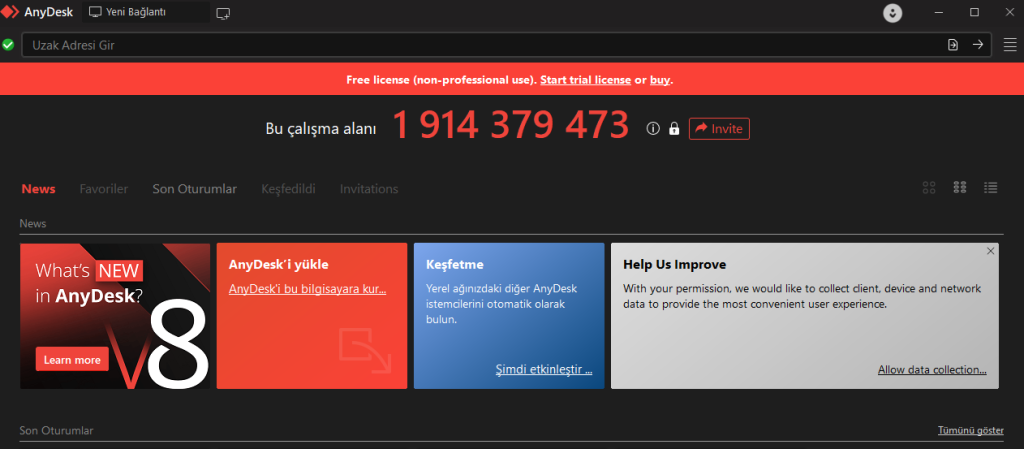Click the Keşfetme blue card
1024x449 pixels.
coord(509,316)
